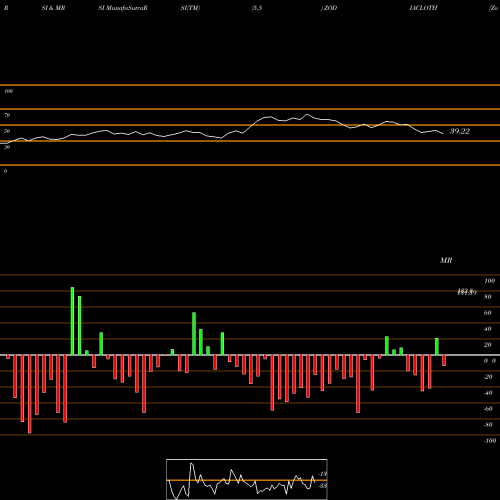Image resolution: width=500 pixels, height=500 pixels.
Task: Click the MR axis label 20
Action: click(488, 345)
